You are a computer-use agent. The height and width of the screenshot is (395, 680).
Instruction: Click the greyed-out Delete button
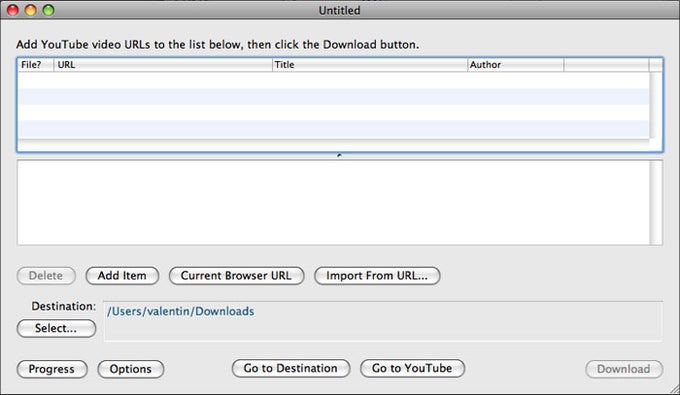tap(46, 276)
